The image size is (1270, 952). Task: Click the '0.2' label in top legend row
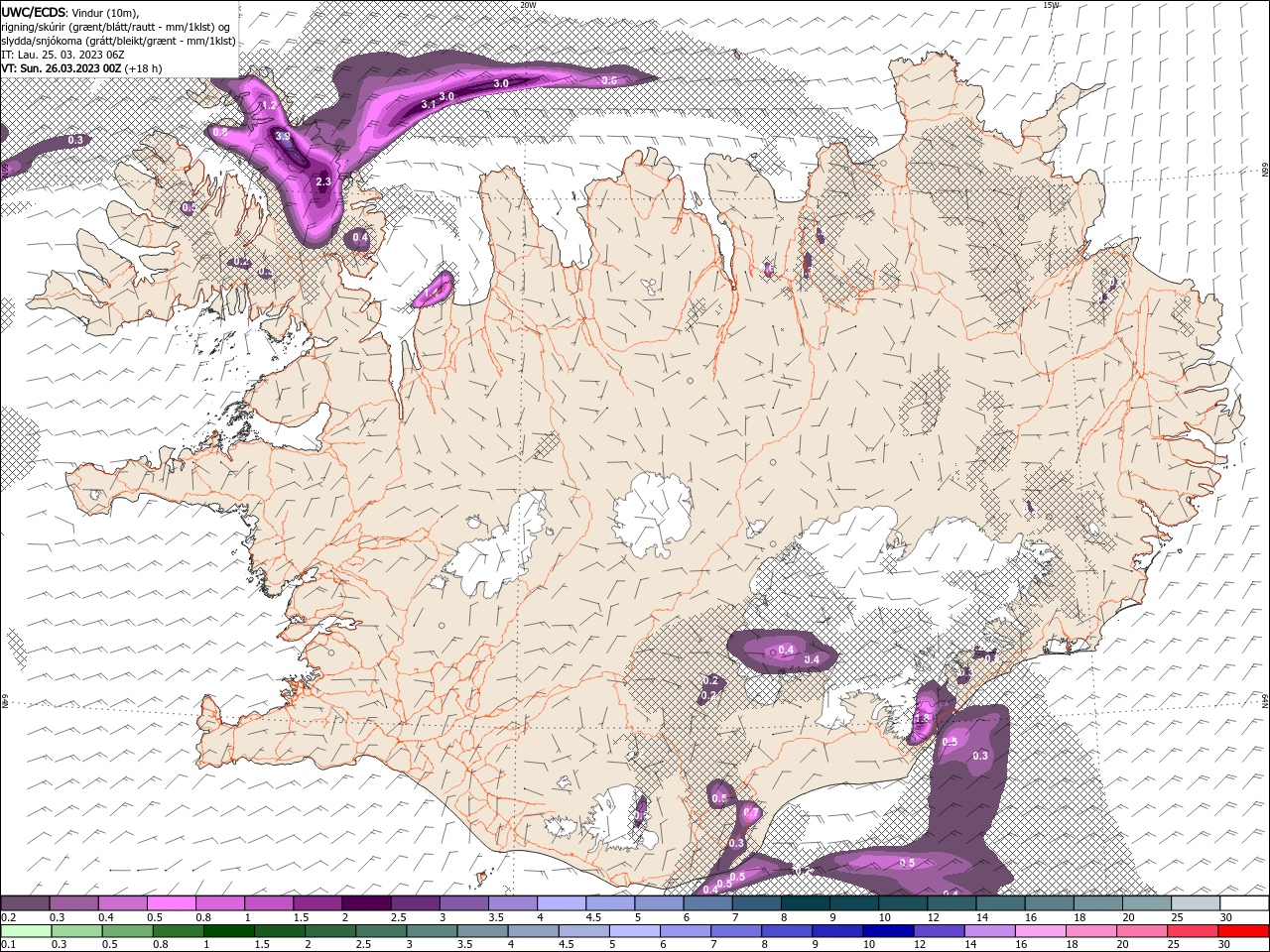(9, 917)
